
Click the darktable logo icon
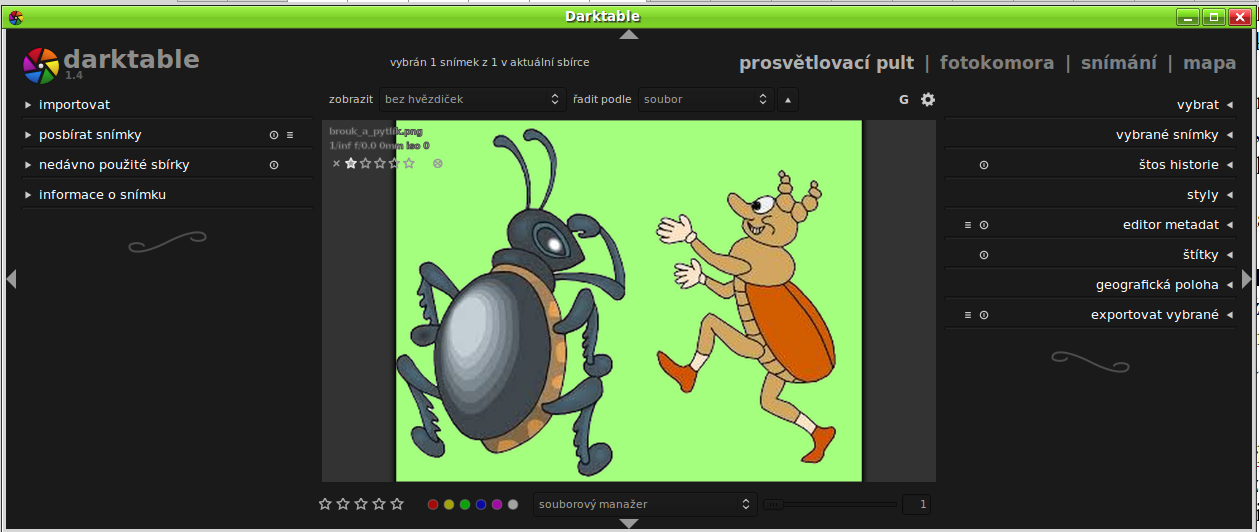[x=41, y=66]
